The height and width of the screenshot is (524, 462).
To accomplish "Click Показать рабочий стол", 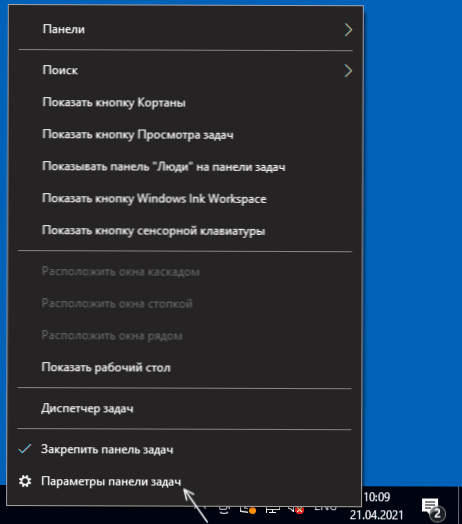I will point(185,367).
